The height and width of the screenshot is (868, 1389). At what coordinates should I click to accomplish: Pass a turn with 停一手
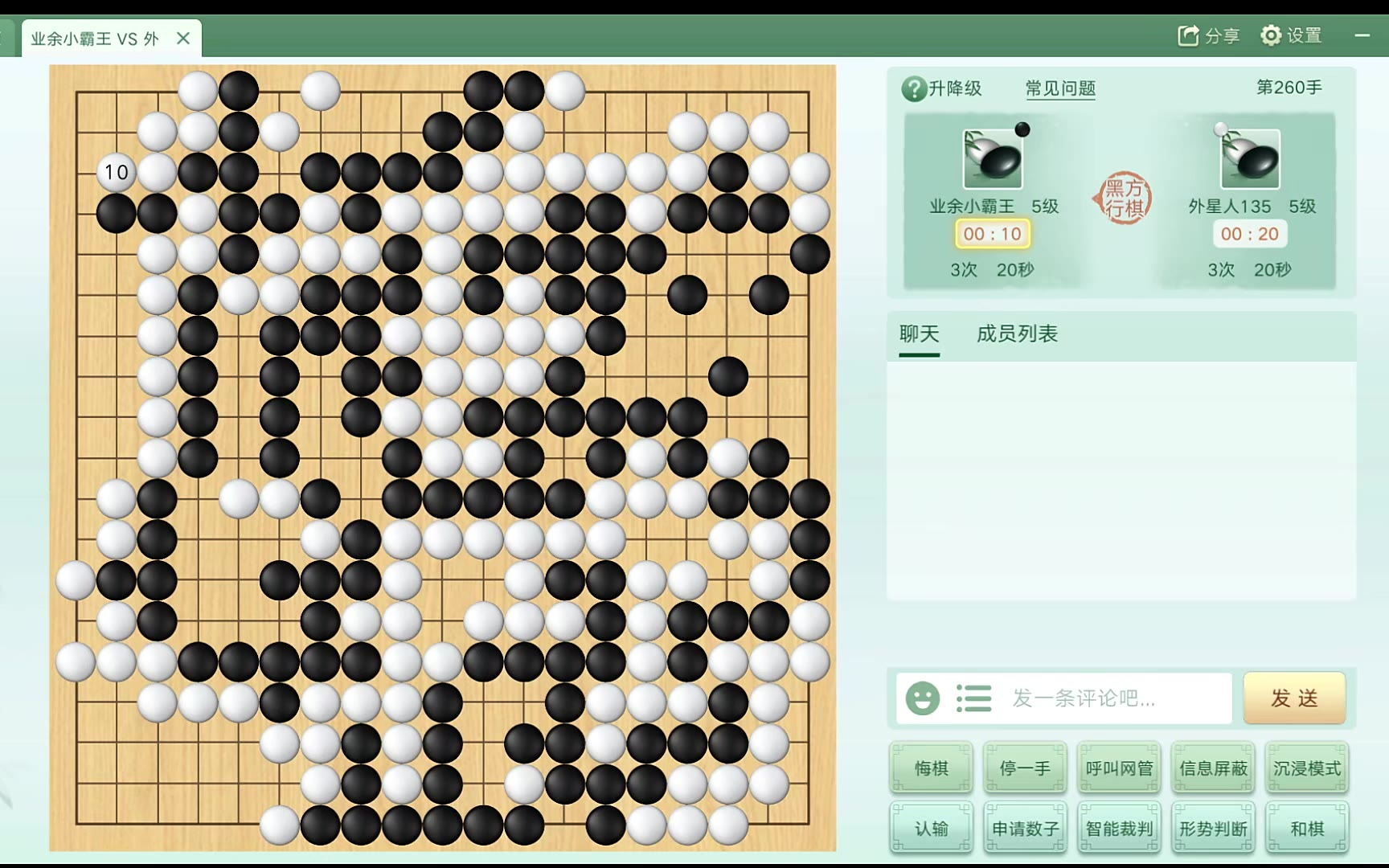[x=1025, y=768]
